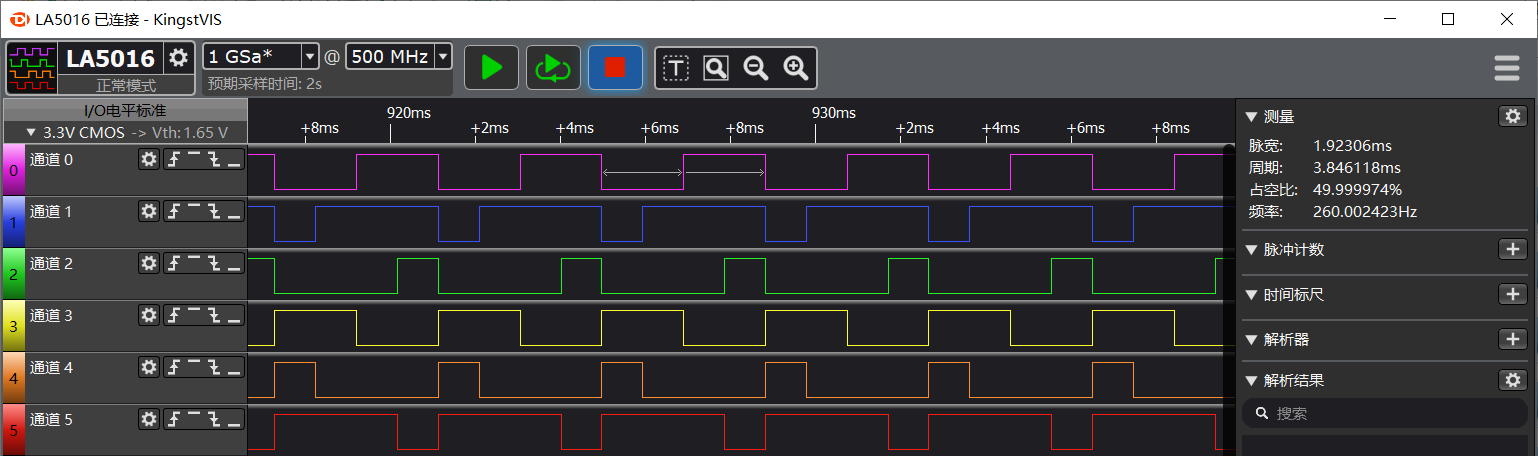The height and width of the screenshot is (456, 1538).
Task: Click the blue color tag of channel 1
Action: click(x=14, y=222)
